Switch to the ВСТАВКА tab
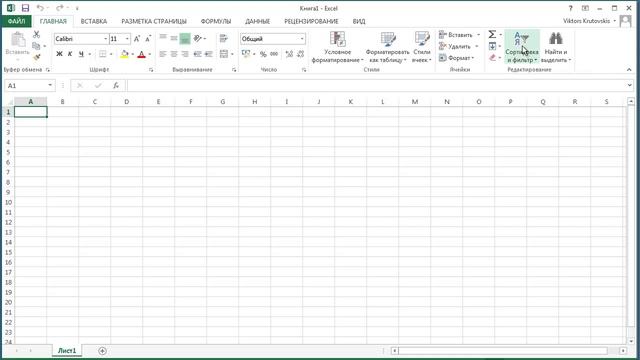The width and height of the screenshot is (640, 360). pyautogui.click(x=93, y=21)
